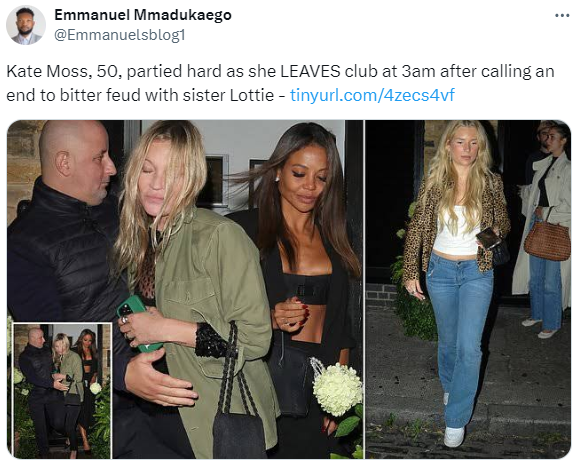Visit the @Emmanuelsblog1 handle
579x464 pixels.
point(120,35)
